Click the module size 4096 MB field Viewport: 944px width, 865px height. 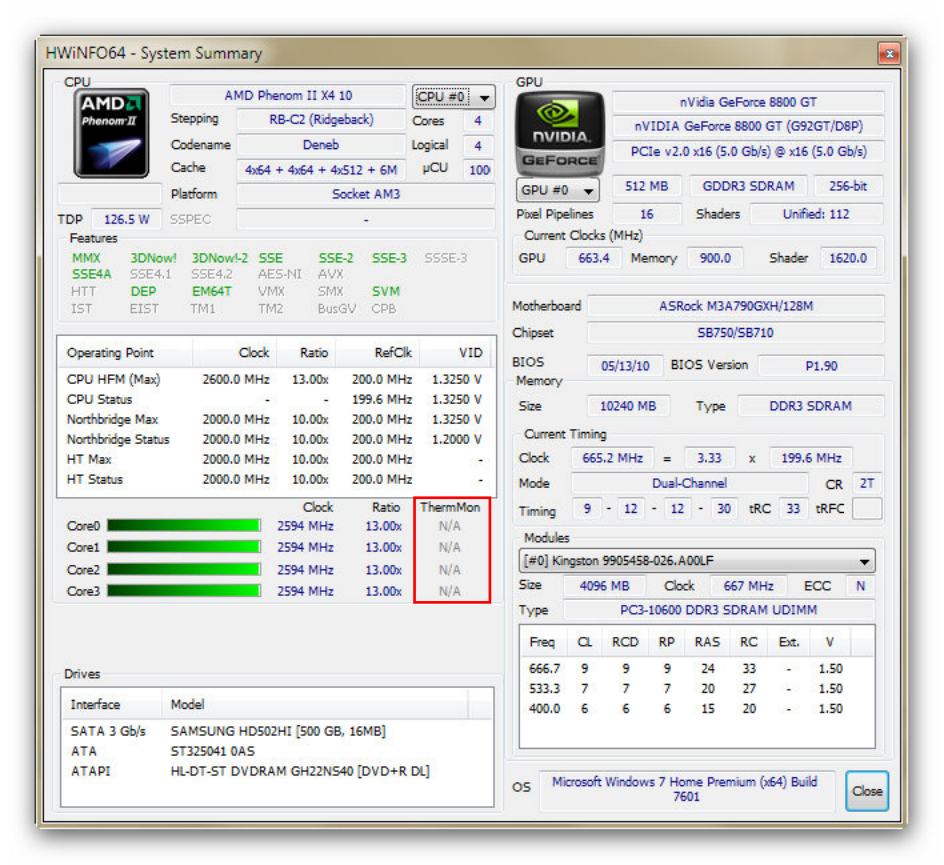[x=604, y=586]
